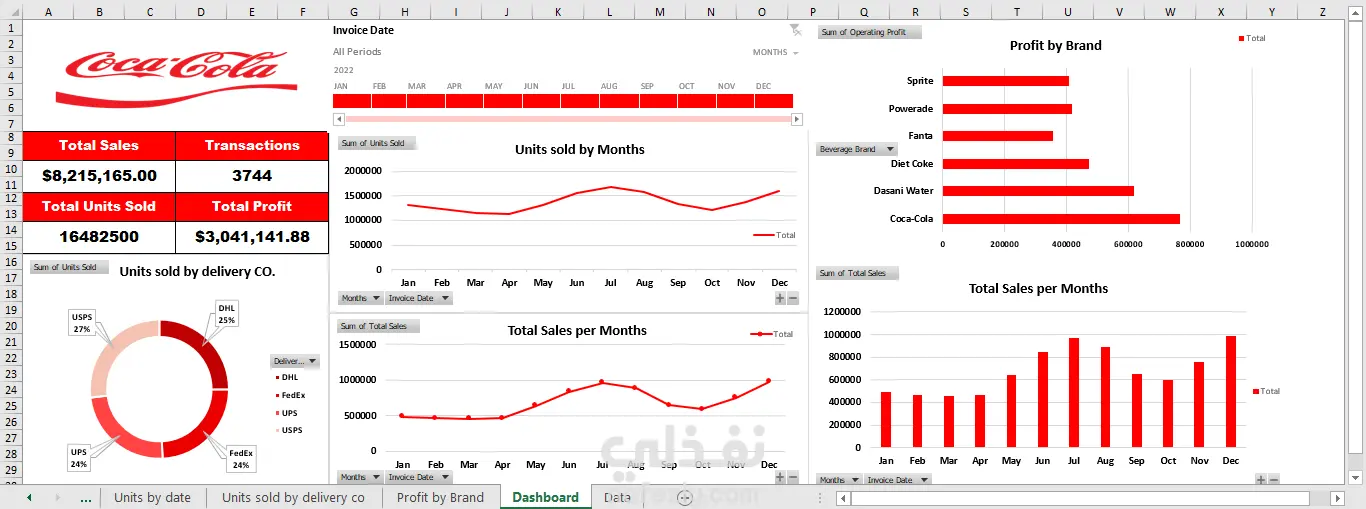Switch to the Units sold by delivery co tab
This screenshot has height=509, width=1366.
click(x=293, y=497)
